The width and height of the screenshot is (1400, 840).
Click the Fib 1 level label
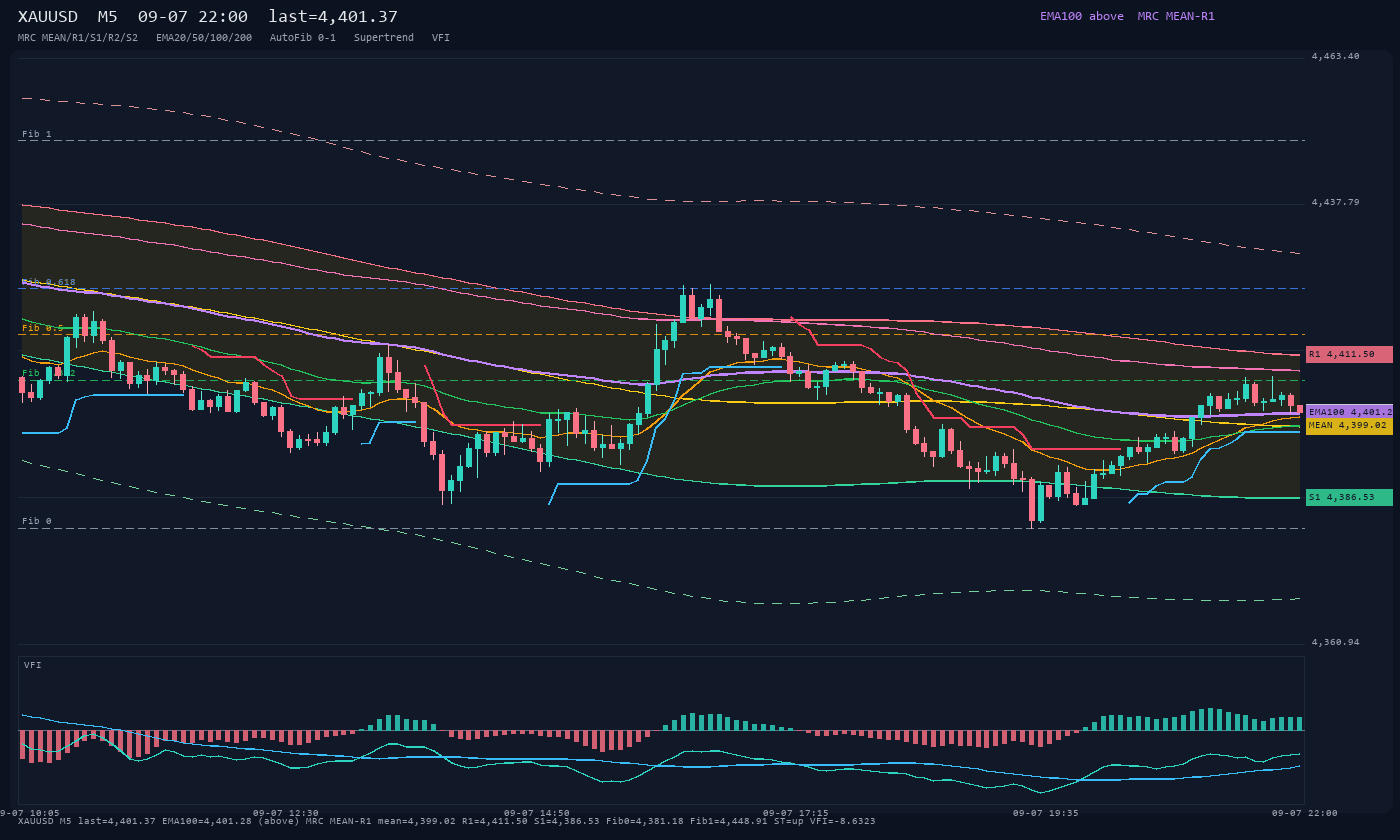(x=37, y=134)
